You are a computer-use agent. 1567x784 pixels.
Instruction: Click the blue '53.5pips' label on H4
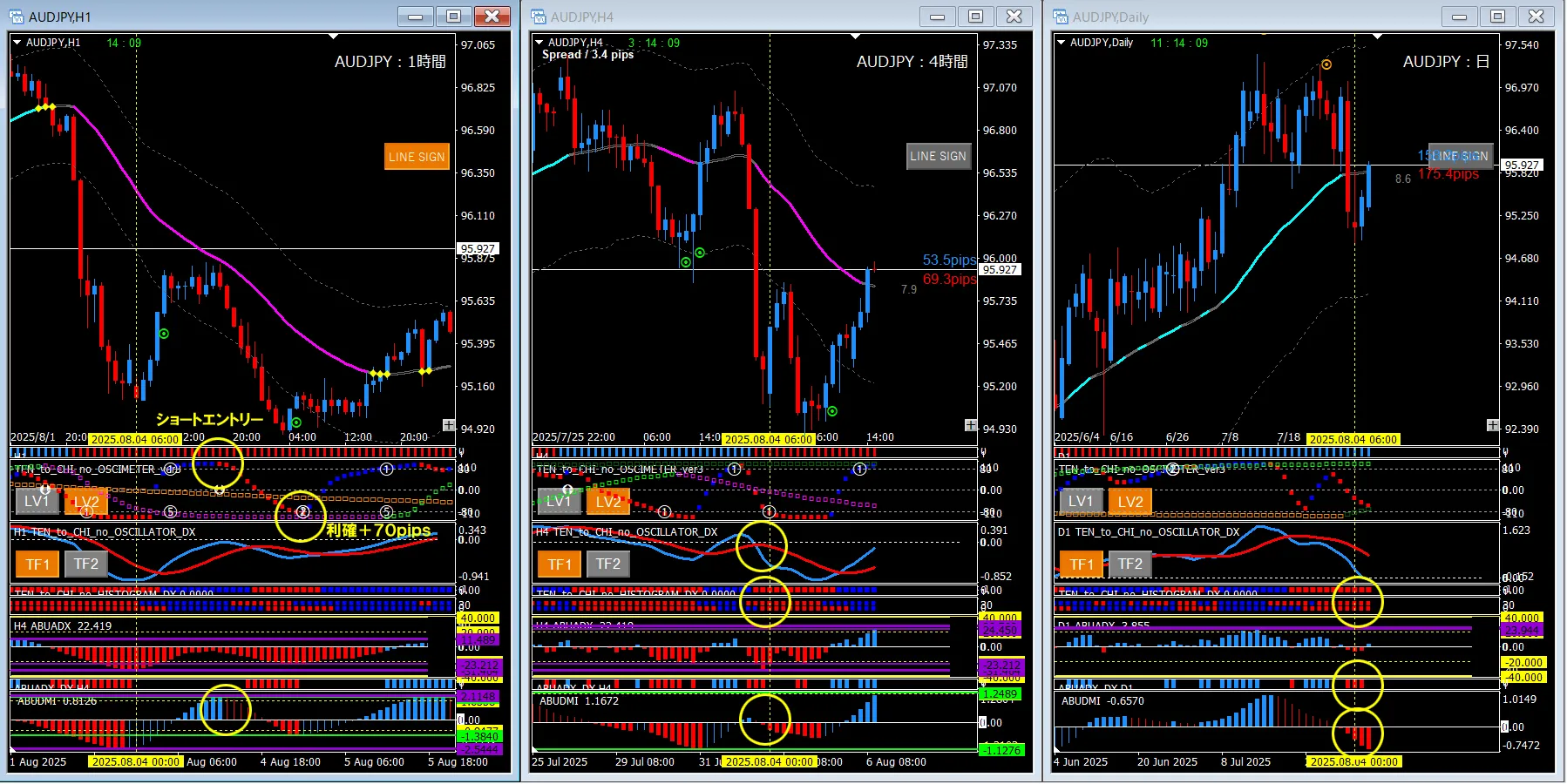click(x=950, y=260)
